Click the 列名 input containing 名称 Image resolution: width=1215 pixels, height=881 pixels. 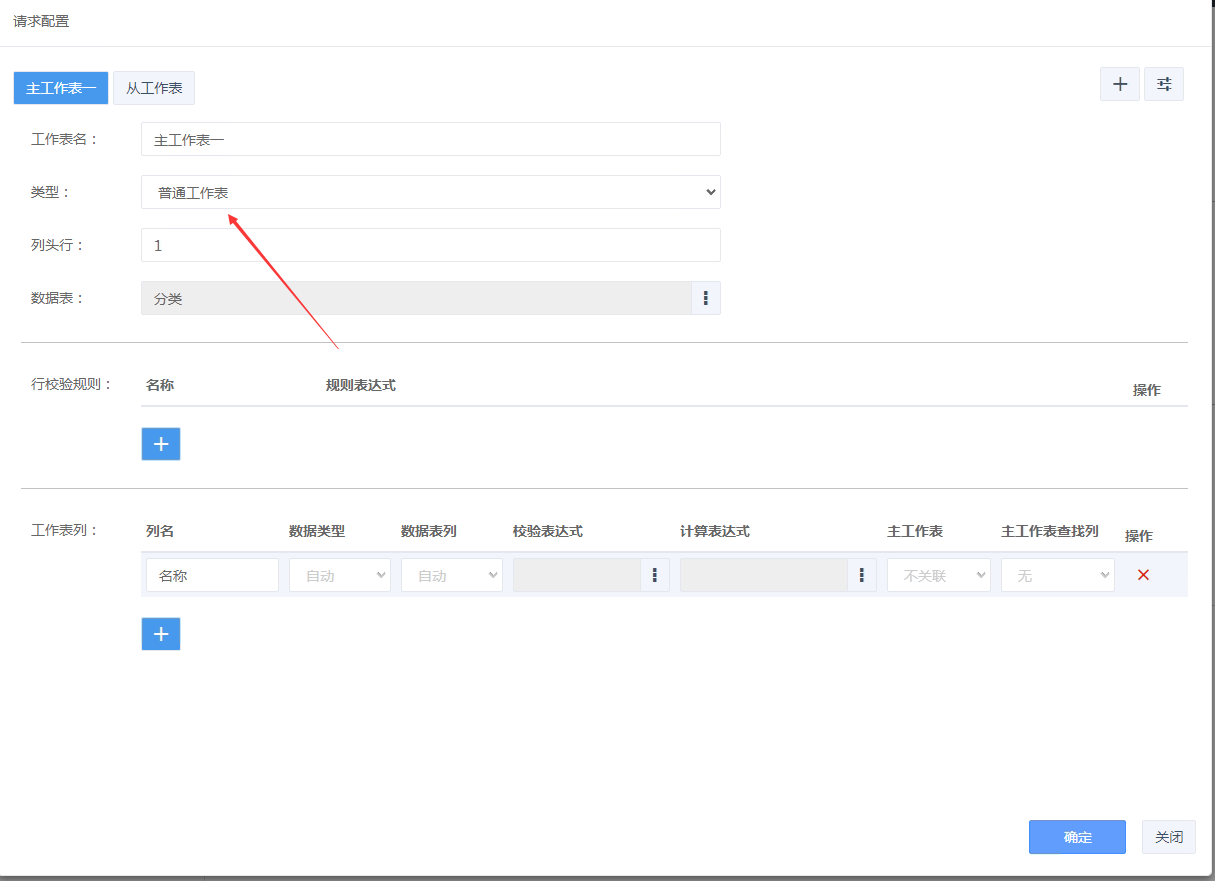212,575
